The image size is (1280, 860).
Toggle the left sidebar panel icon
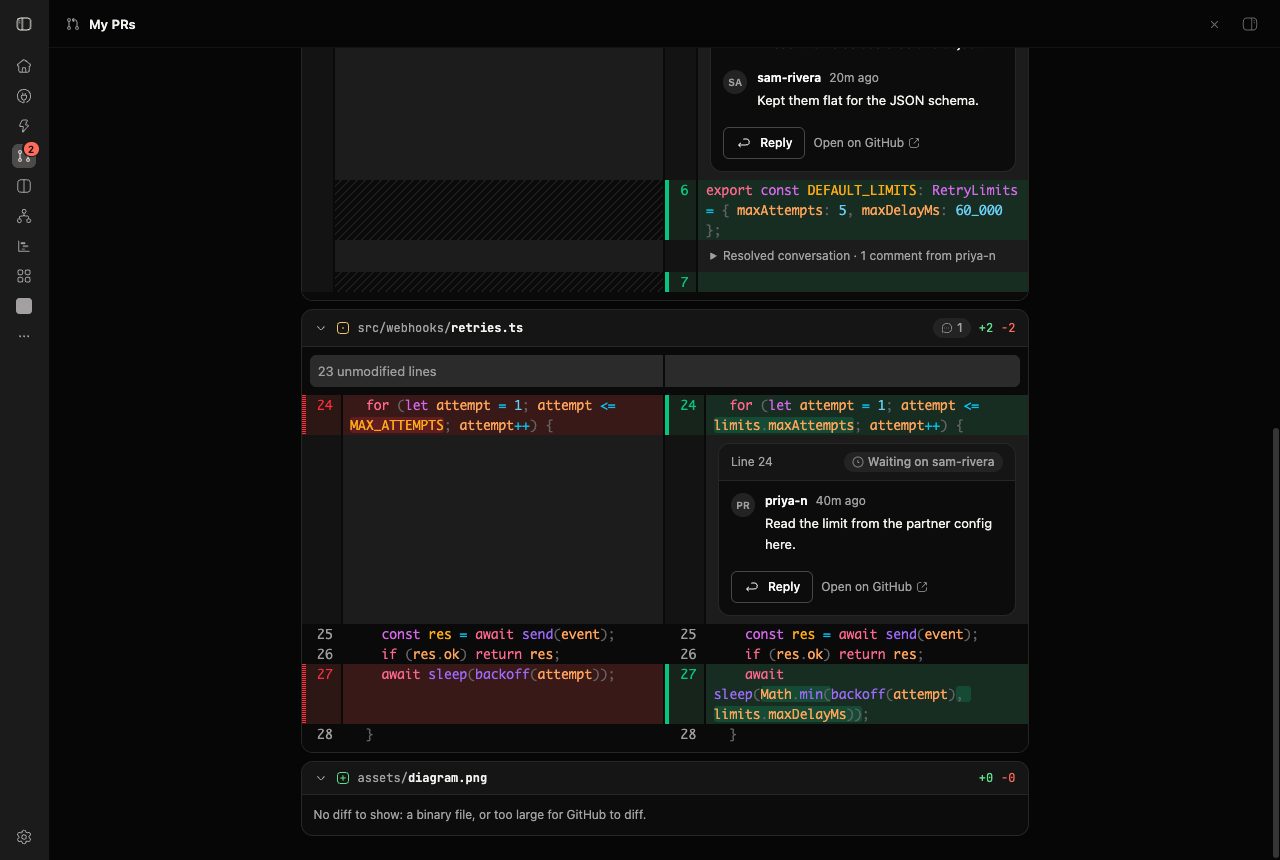[x=24, y=24]
